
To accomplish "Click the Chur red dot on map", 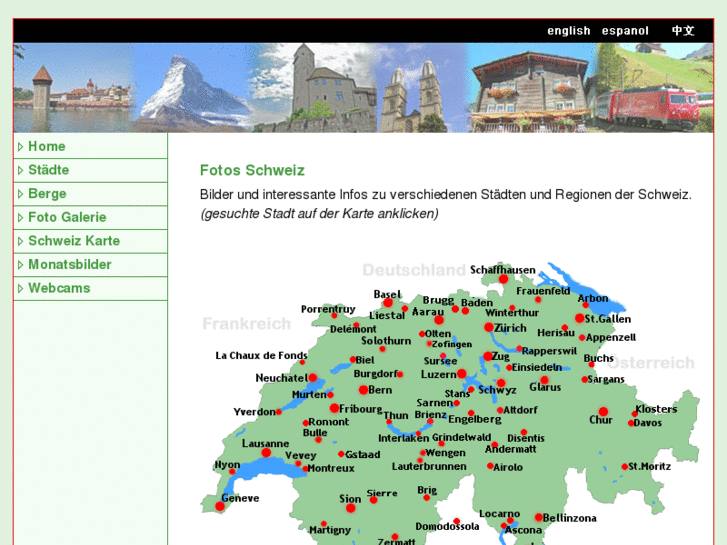I will [x=603, y=411].
